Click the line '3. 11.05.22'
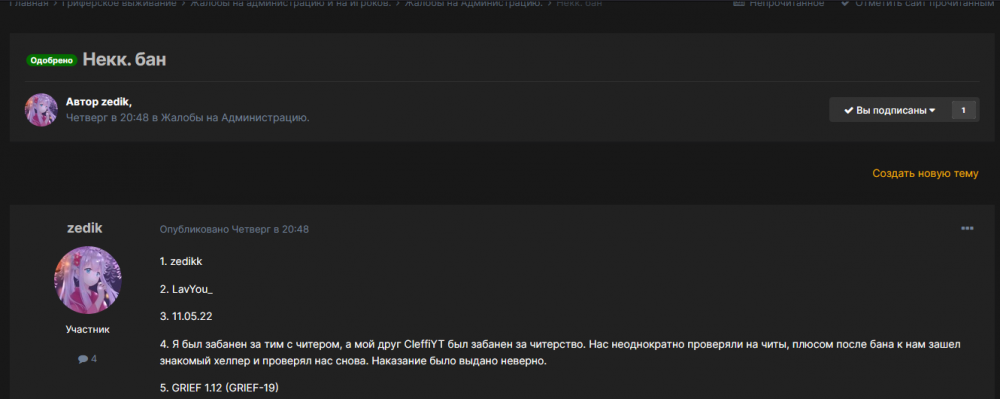Viewport: 1000px width, 399px height. coord(186,316)
